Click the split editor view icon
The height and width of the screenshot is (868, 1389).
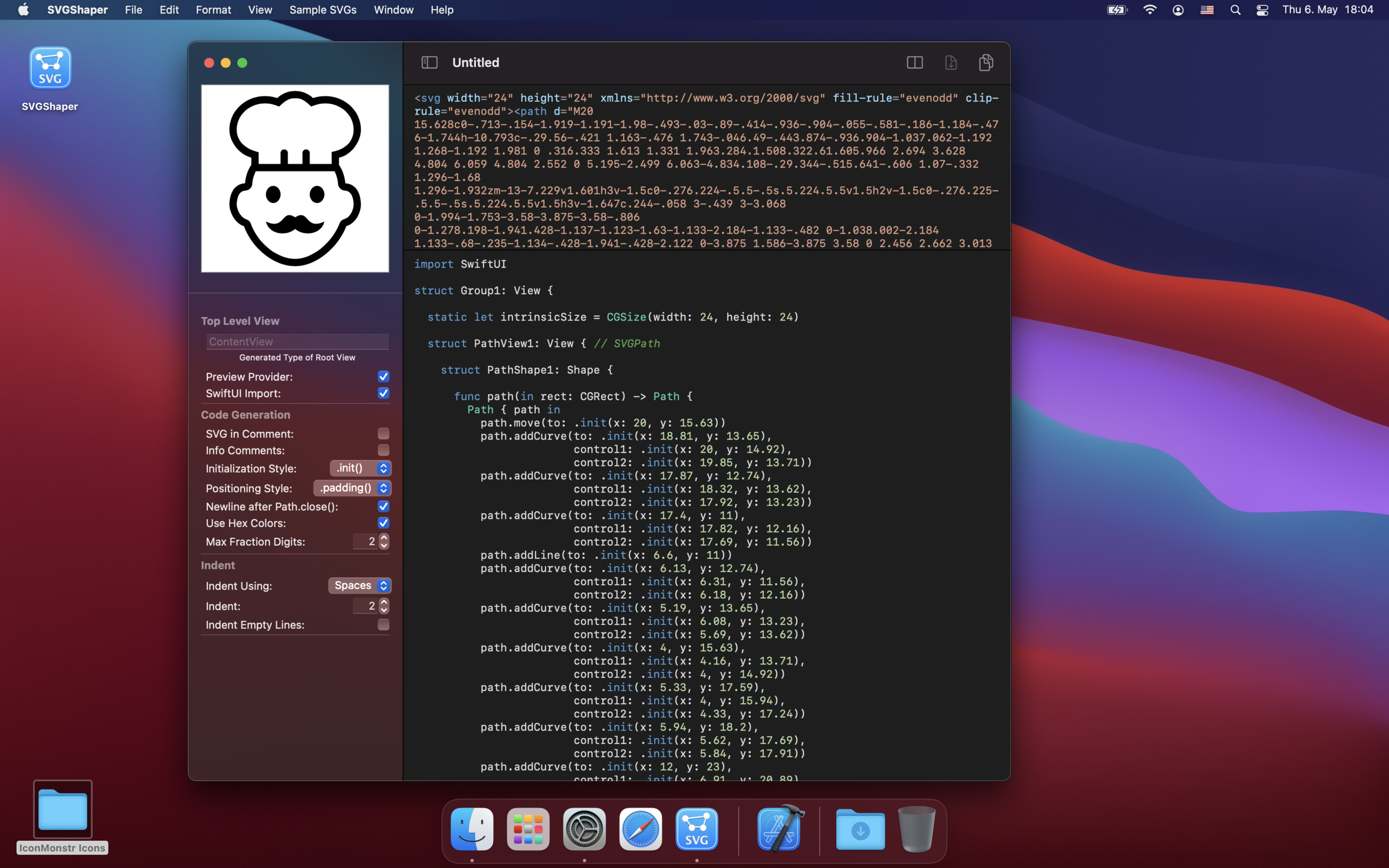(x=914, y=62)
